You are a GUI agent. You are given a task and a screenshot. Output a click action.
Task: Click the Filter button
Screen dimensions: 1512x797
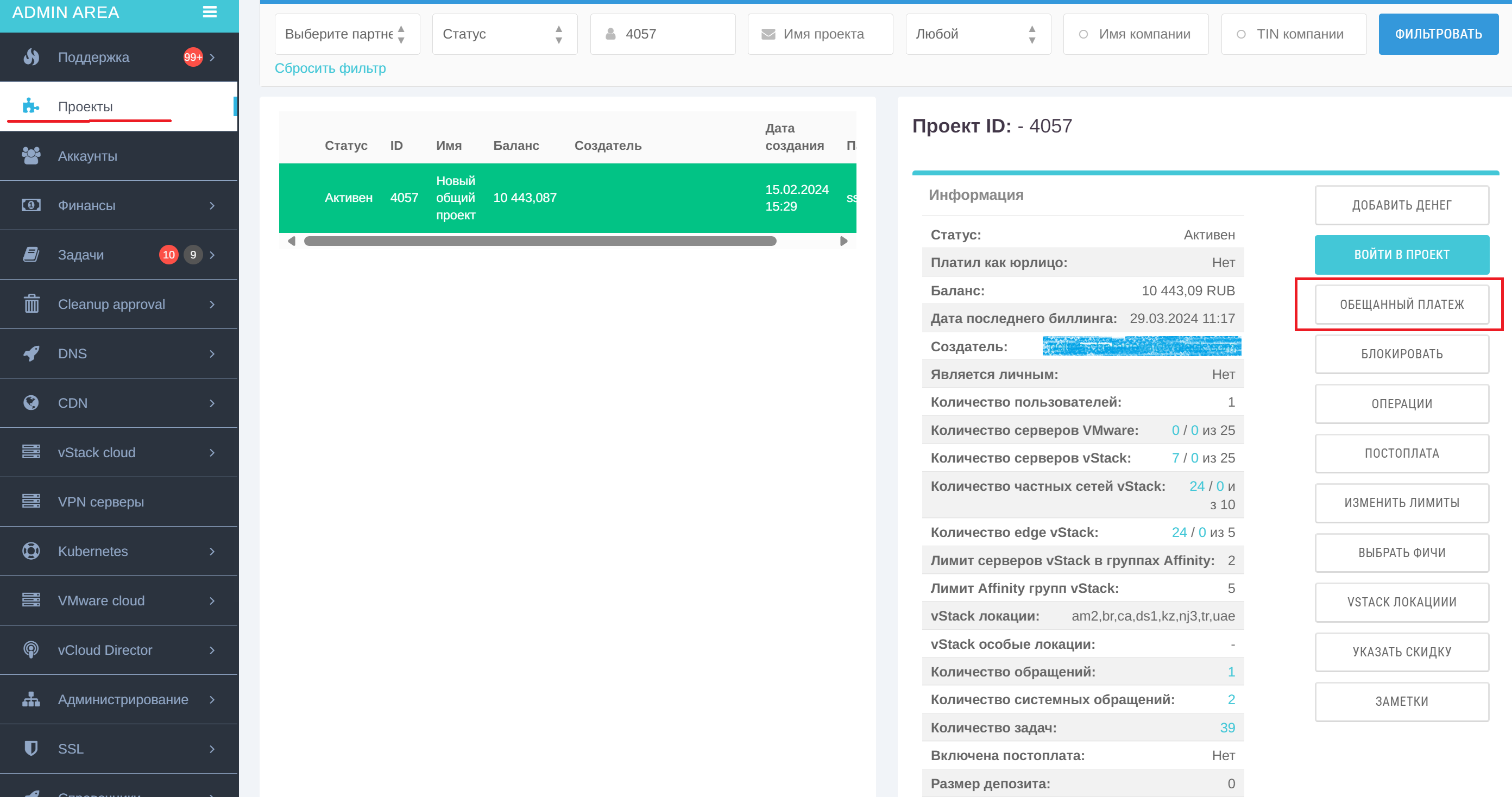[1438, 34]
